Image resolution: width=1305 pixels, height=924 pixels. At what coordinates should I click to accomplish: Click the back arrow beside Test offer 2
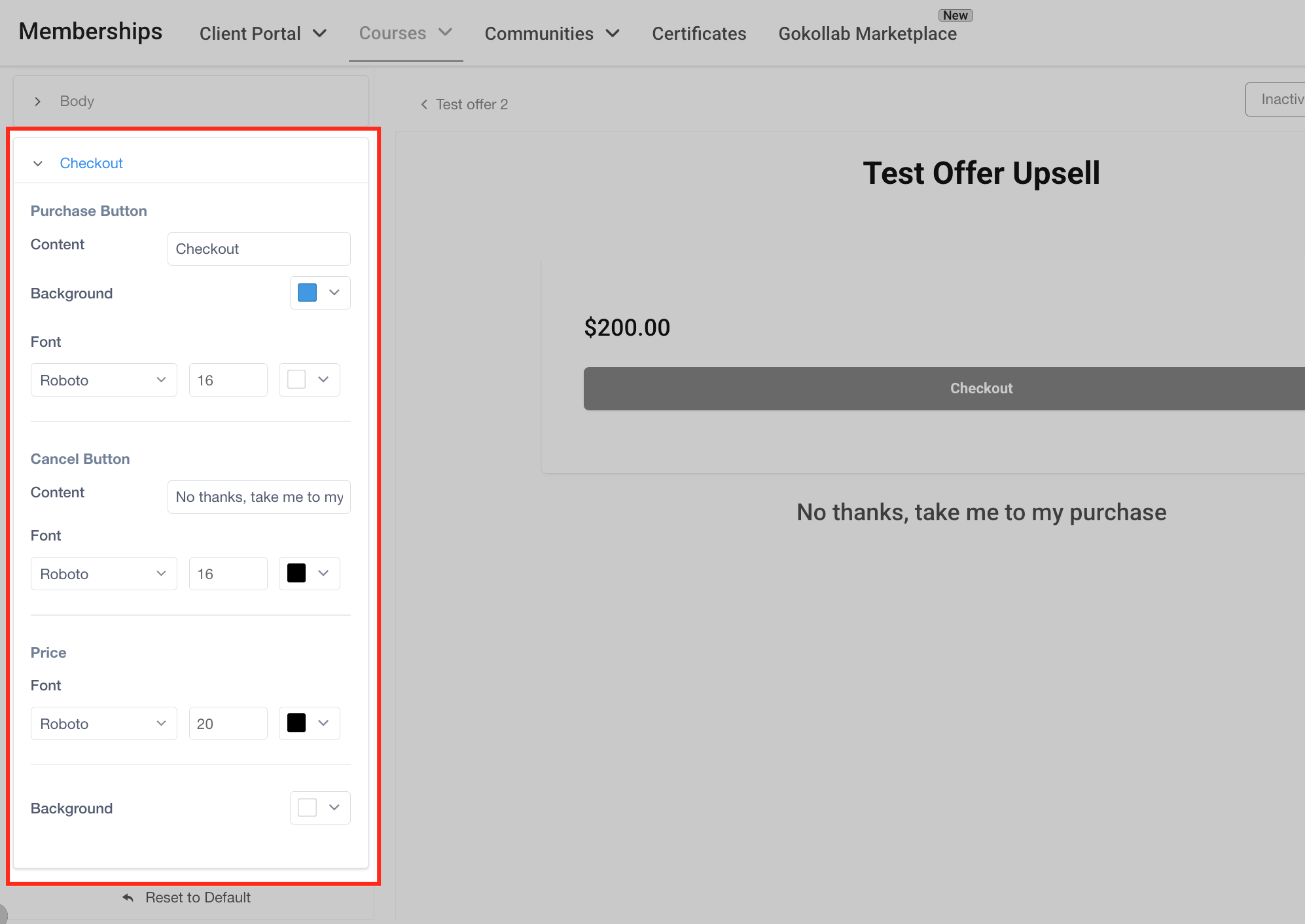click(424, 105)
